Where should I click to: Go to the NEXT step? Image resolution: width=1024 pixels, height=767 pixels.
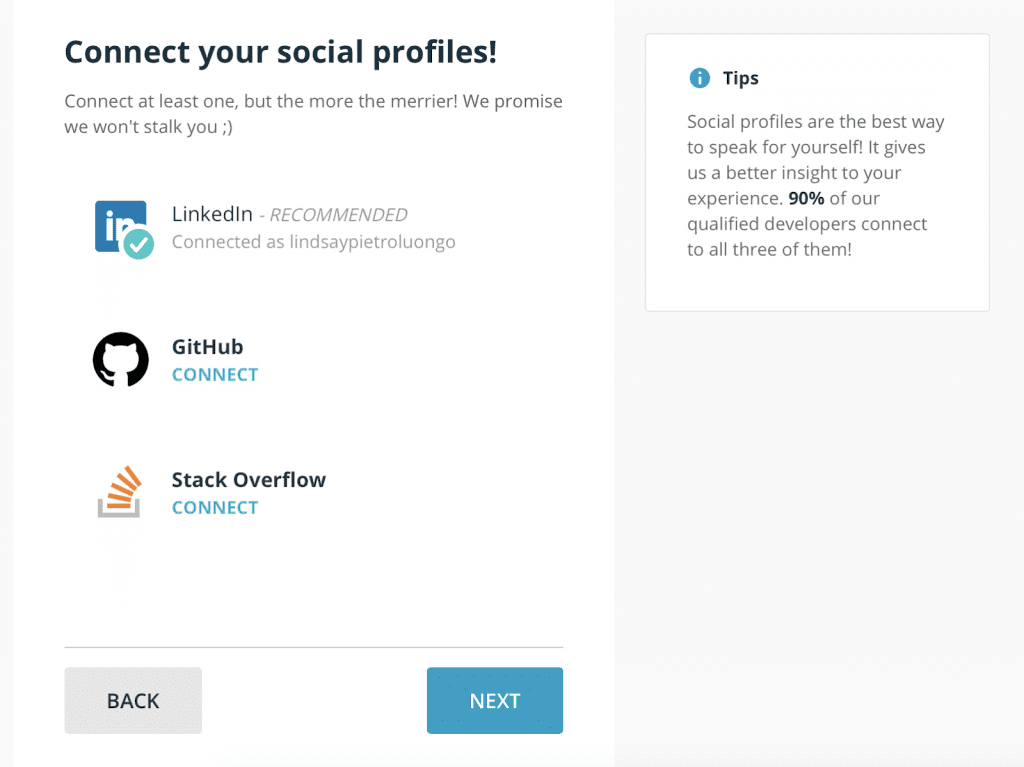click(495, 700)
